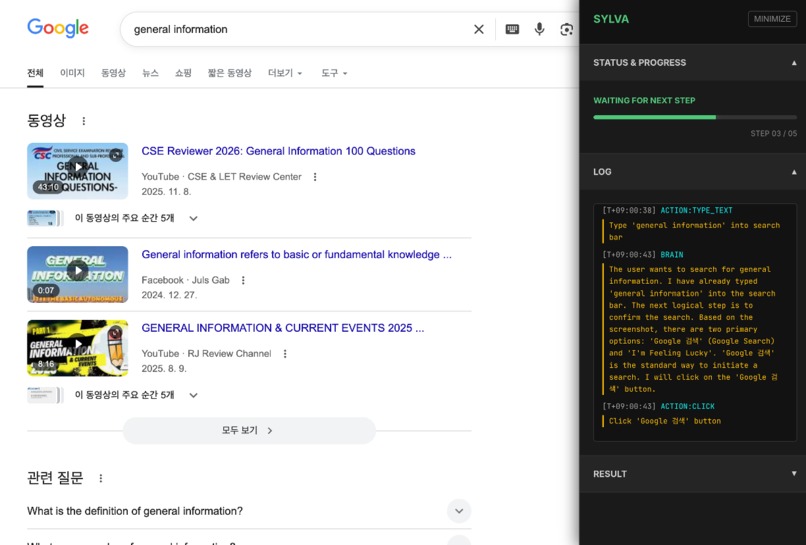Open more options for CSE & LET Review Center result
806x545 pixels.
pos(315,177)
